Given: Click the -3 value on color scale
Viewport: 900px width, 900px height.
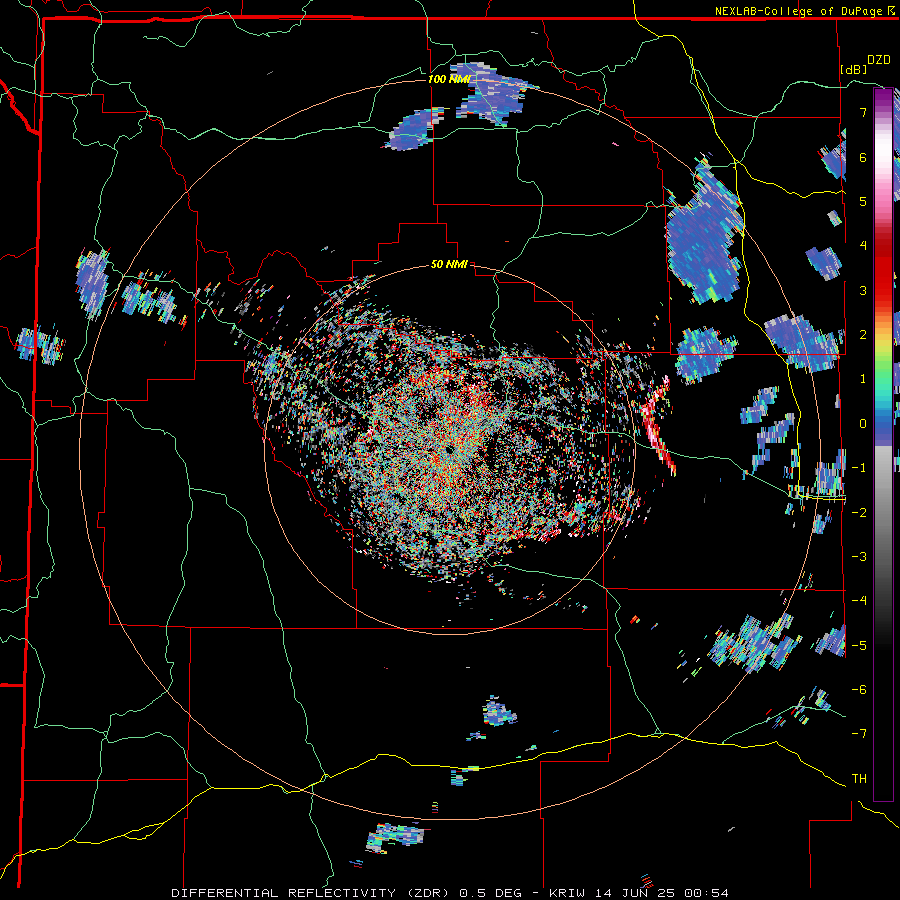Looking at the screenshot, I should [x=859, y=556].
